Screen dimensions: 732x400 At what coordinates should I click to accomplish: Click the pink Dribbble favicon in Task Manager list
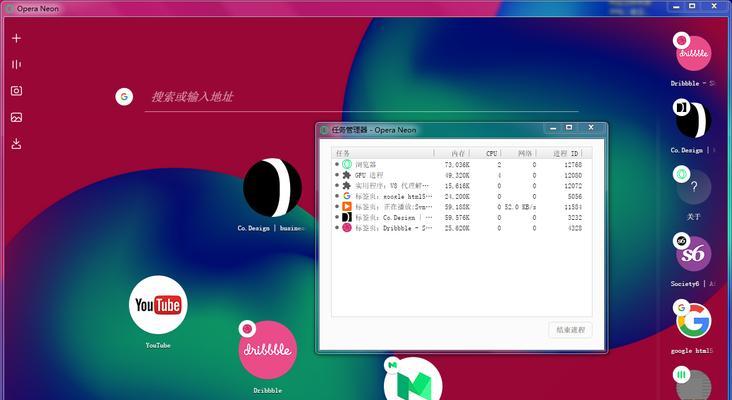coord(346,228)
